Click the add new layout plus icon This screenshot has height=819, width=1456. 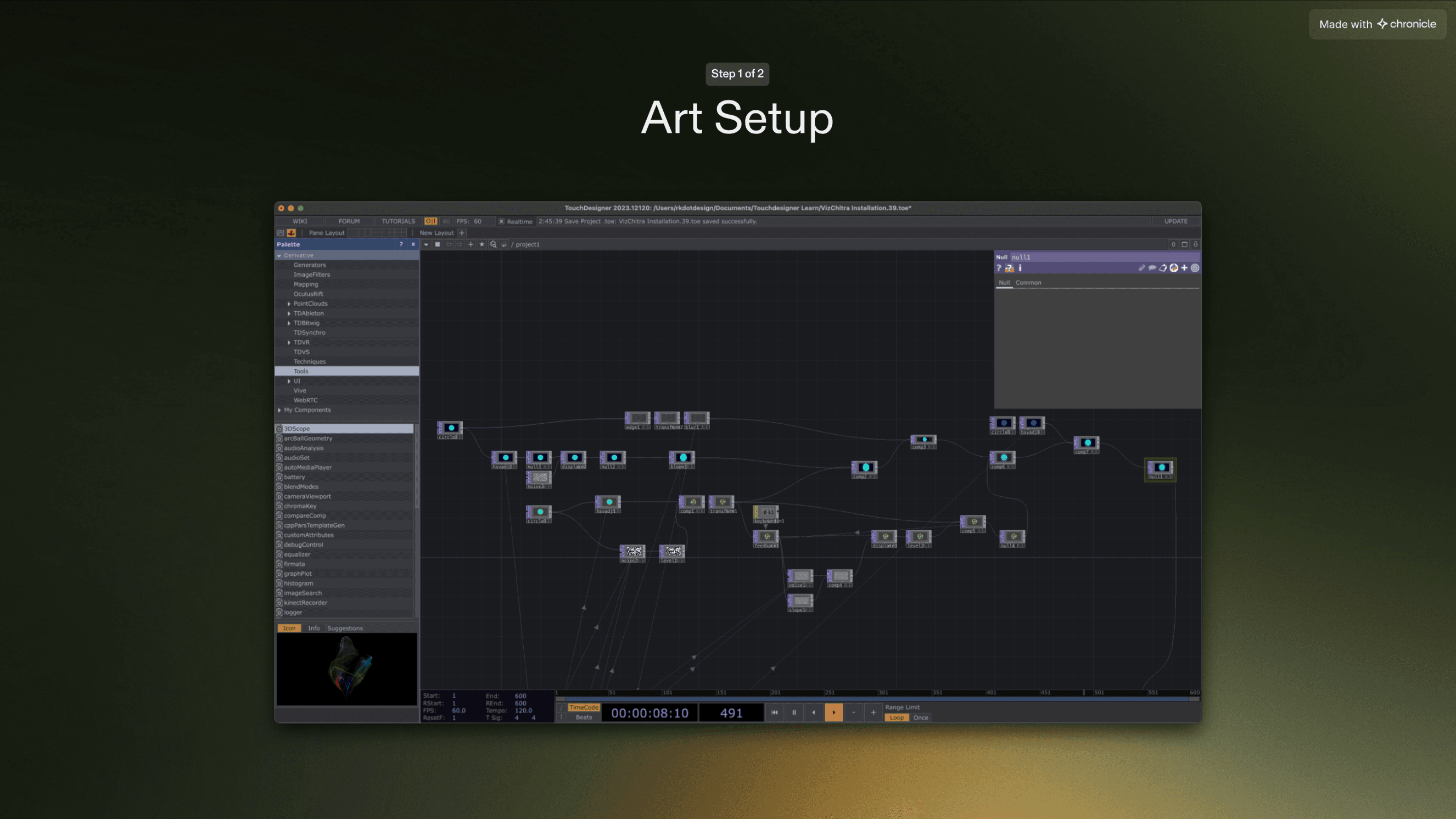462,232
